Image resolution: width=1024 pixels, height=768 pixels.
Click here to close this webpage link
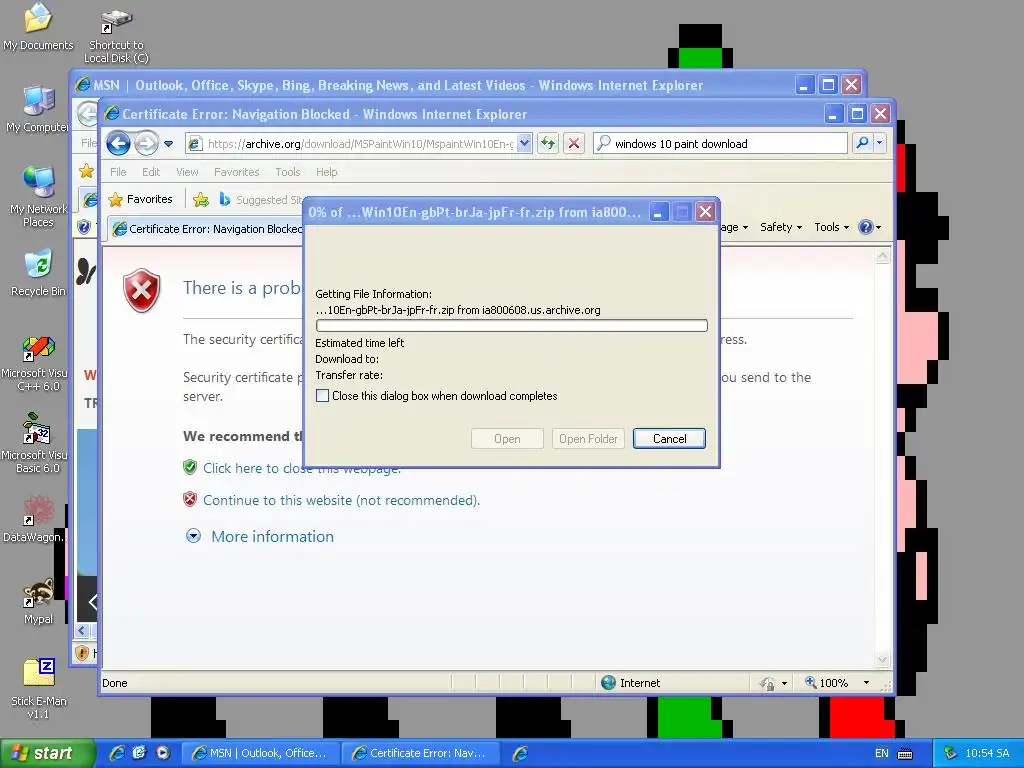(x=301, y=468)
